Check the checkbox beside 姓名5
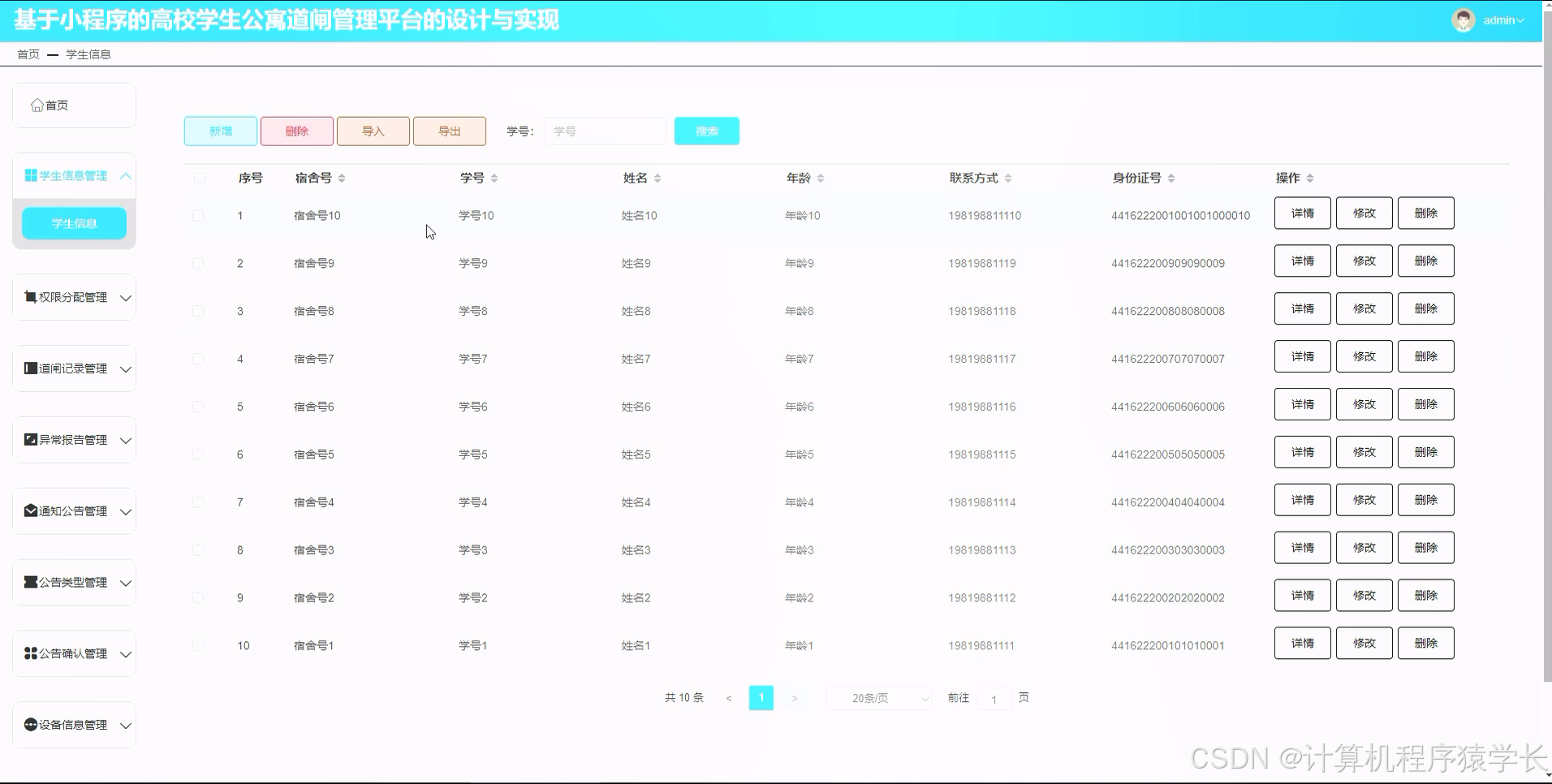Image resolution: width=1552 pixels, height=784 pixels. click(198, 454)
